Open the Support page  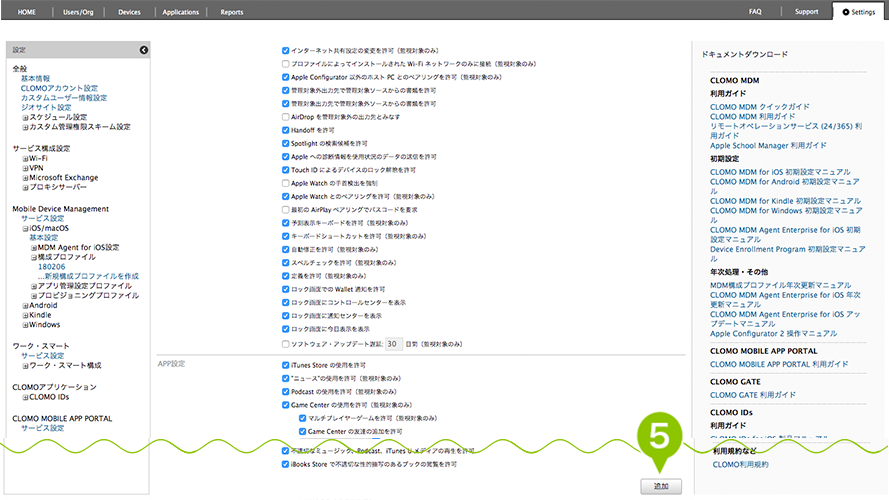[807, 11]
